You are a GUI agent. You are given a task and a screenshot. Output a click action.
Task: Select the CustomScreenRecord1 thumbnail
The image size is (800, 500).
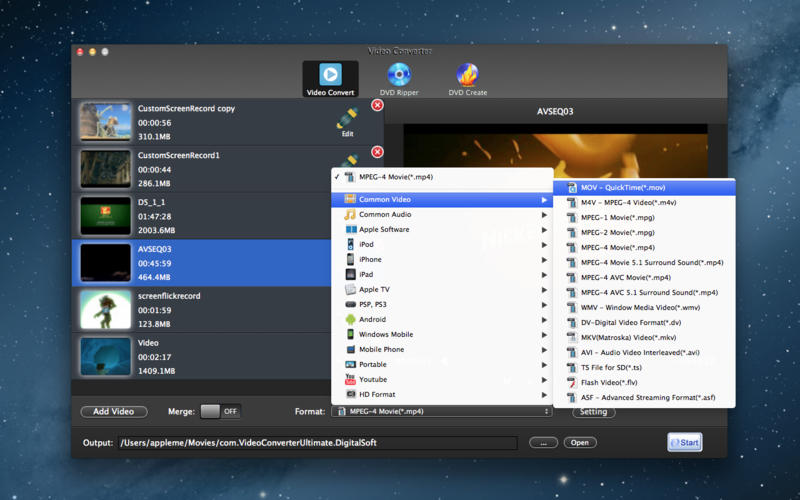click(106, 169)
